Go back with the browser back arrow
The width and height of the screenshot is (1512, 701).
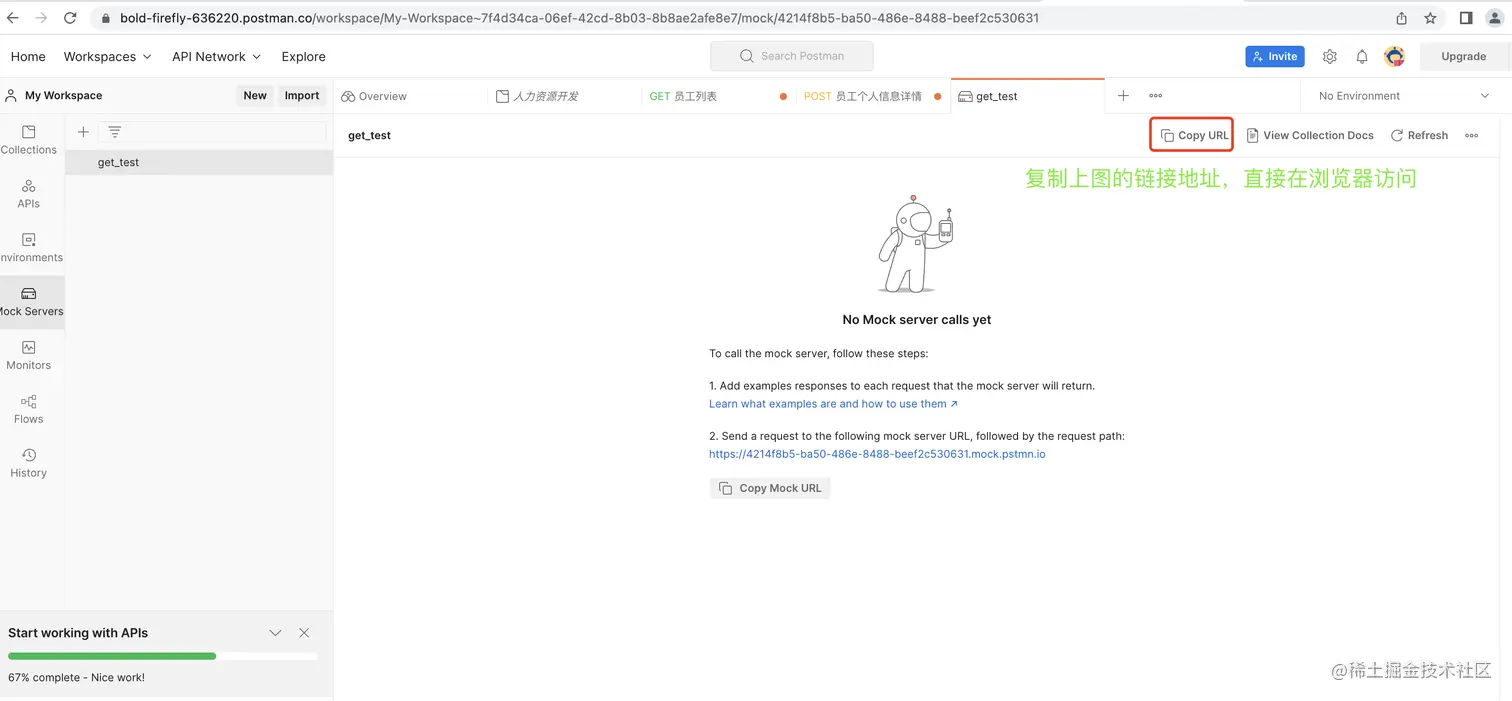point(13,18)
